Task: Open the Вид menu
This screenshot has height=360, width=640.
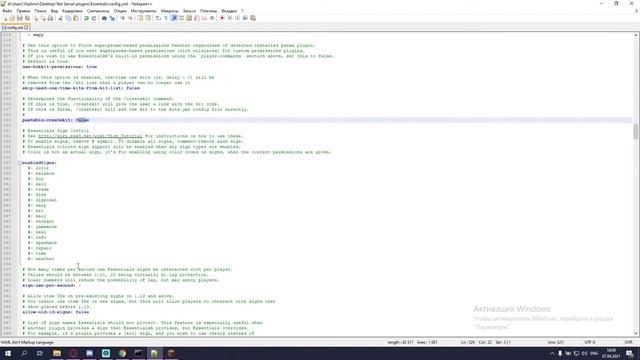Action: [54, 11]
